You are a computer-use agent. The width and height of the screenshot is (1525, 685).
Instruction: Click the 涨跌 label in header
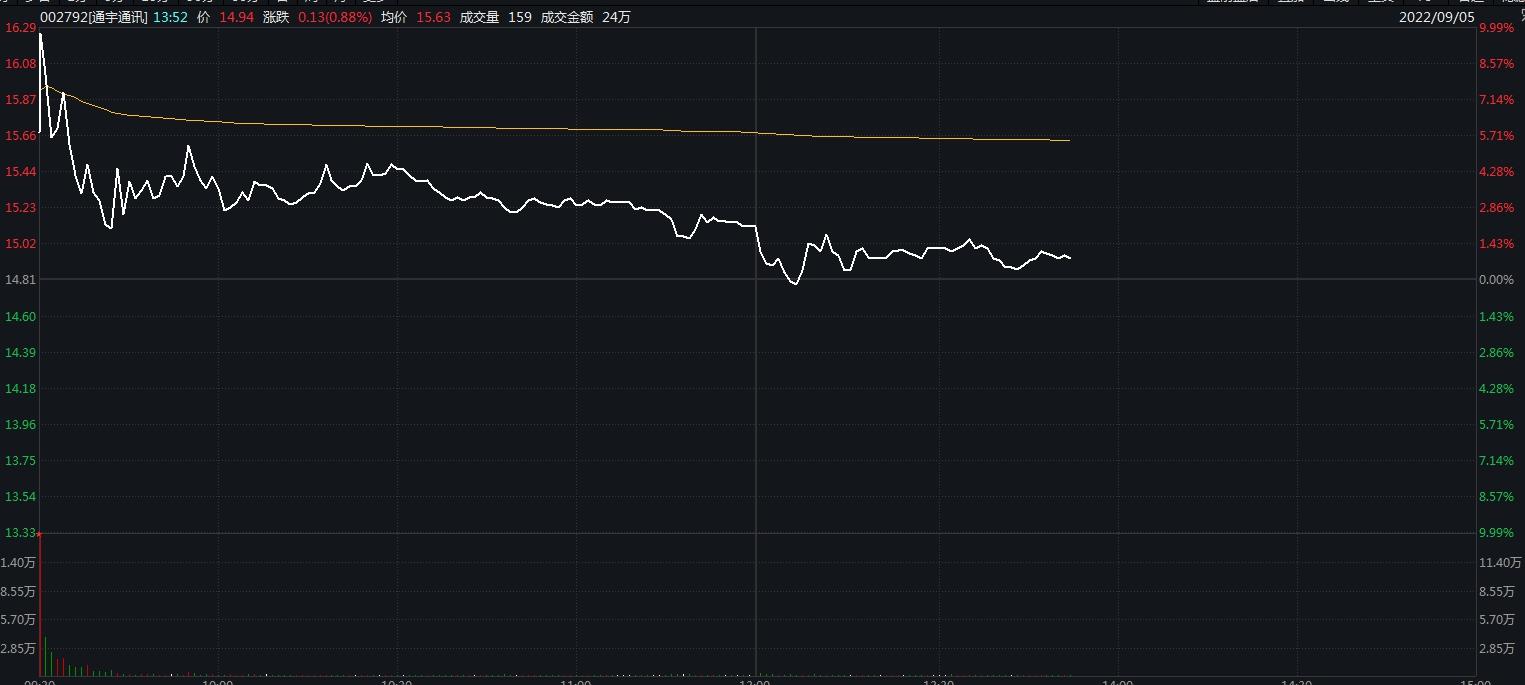coord(276,17)
